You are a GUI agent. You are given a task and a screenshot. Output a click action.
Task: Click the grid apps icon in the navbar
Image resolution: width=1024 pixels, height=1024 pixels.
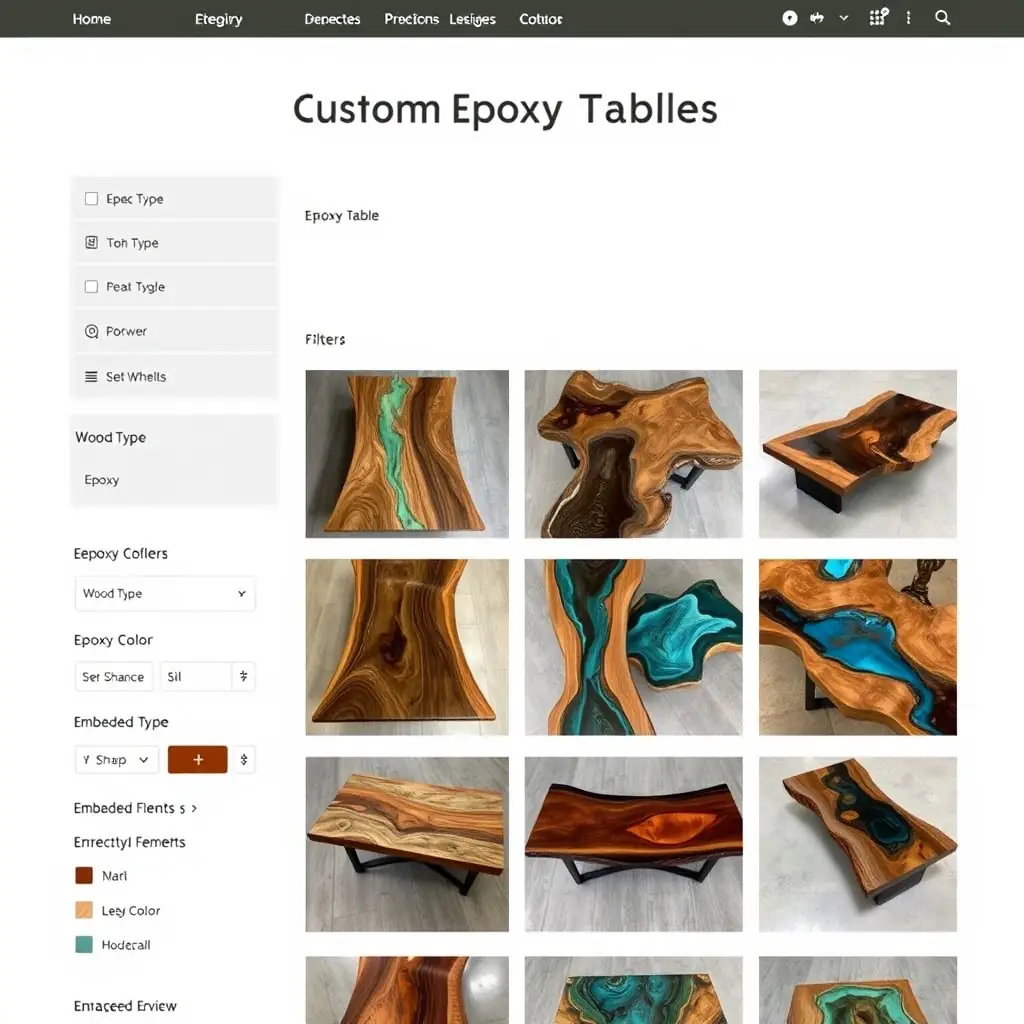pyautogui.click(x=877, y=17)
